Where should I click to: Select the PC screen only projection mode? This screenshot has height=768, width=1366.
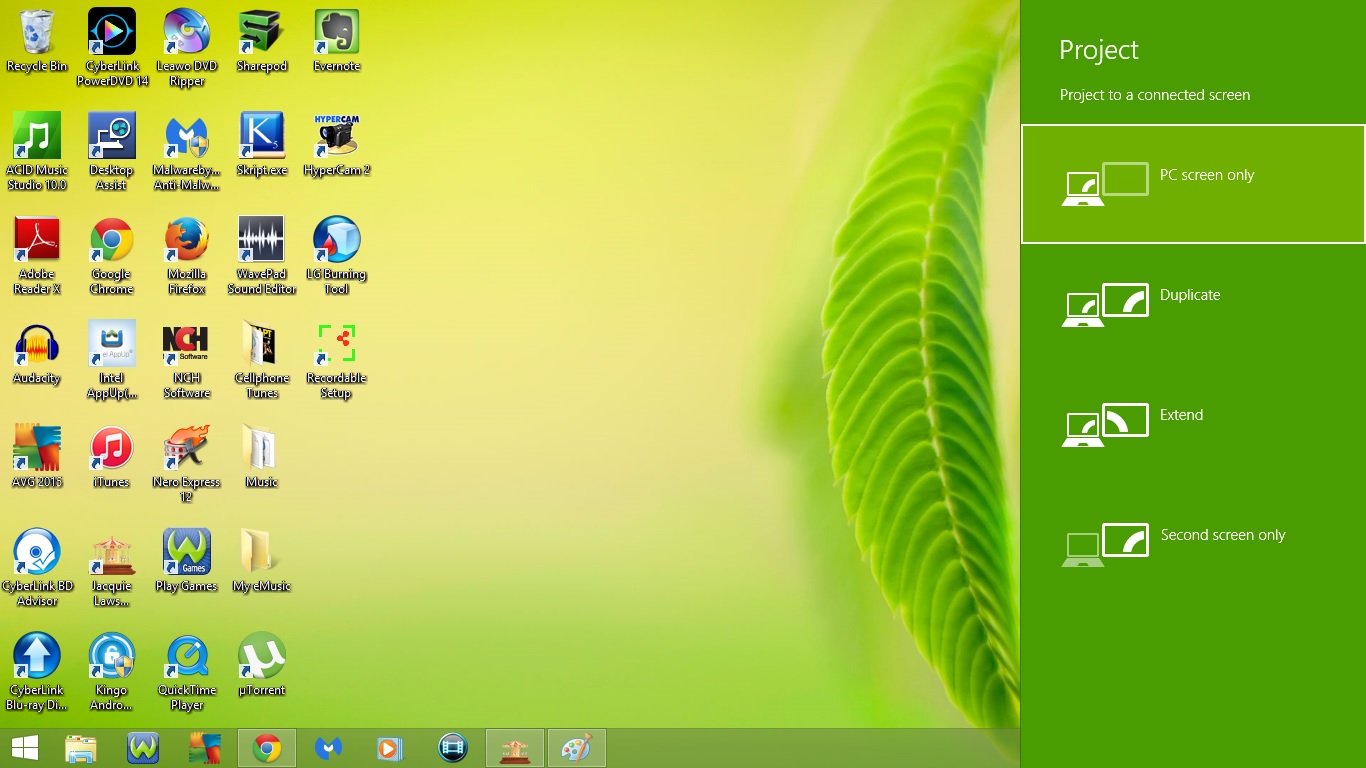(1193, 184)
